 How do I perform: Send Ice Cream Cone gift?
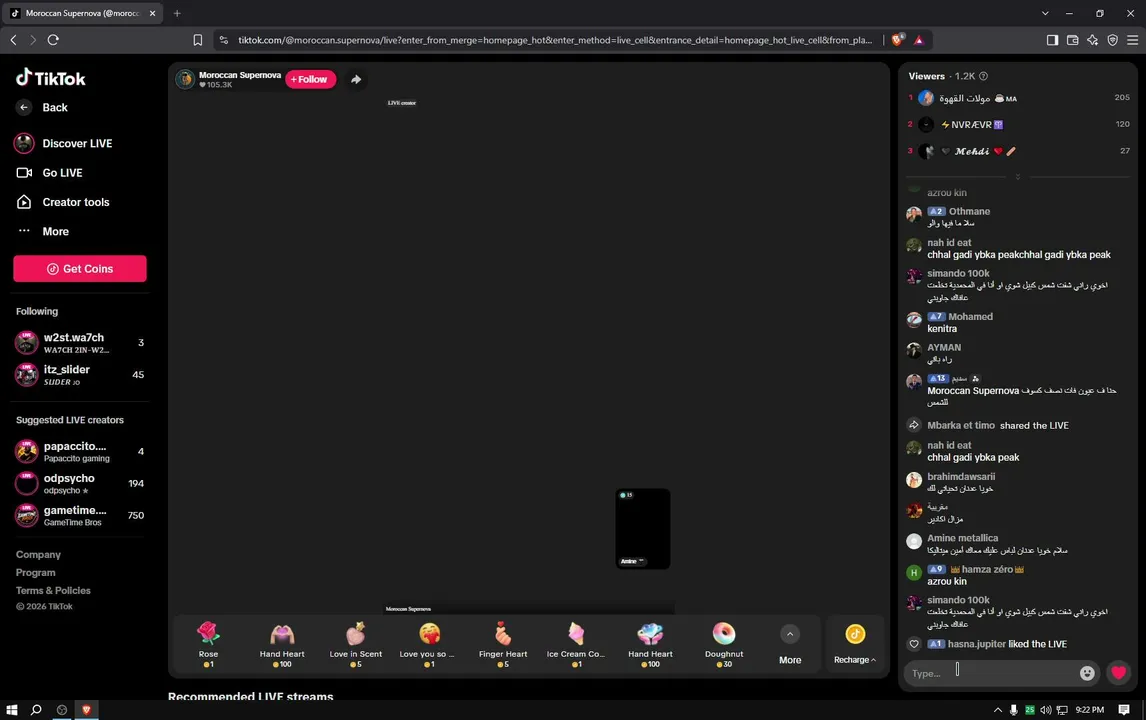tap(576, 643)
